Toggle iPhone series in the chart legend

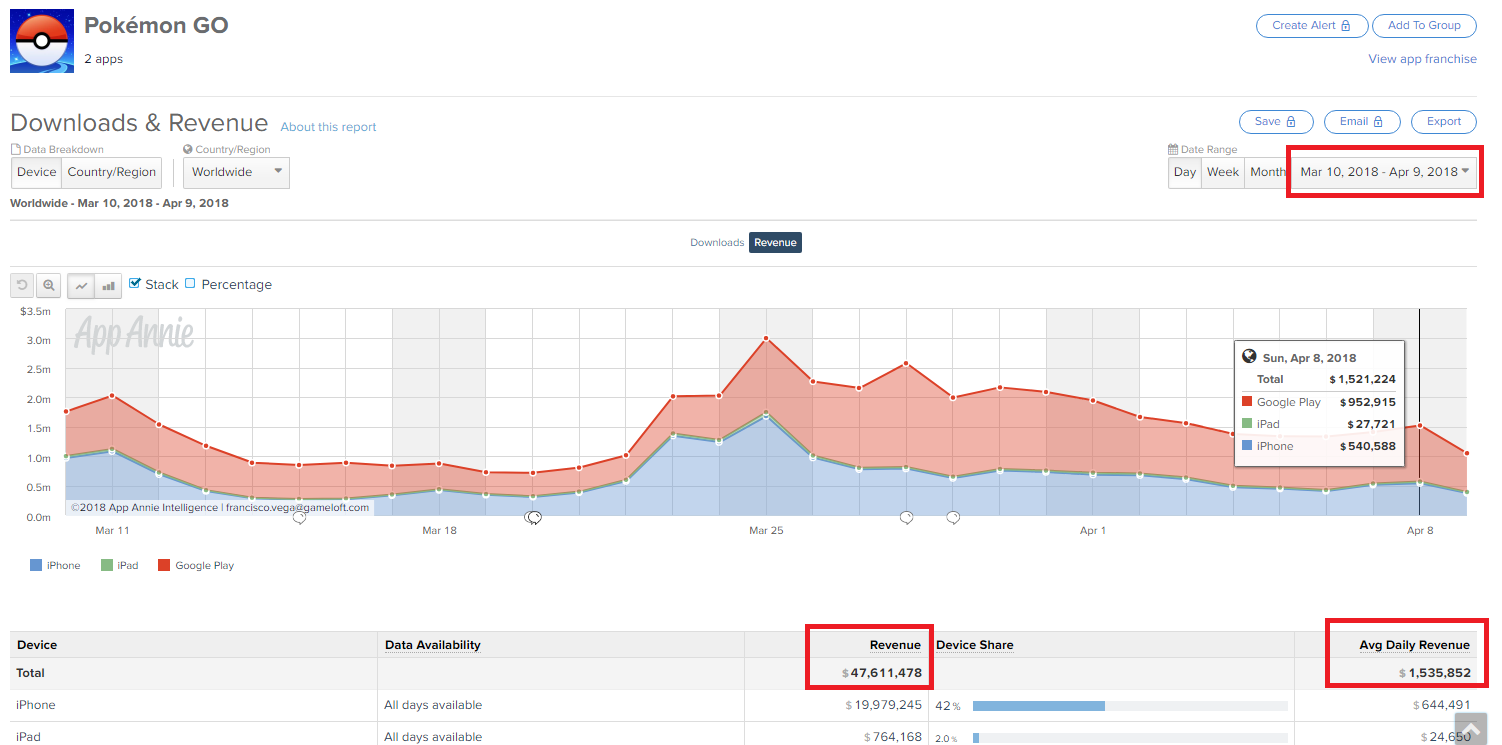[55, 565]
